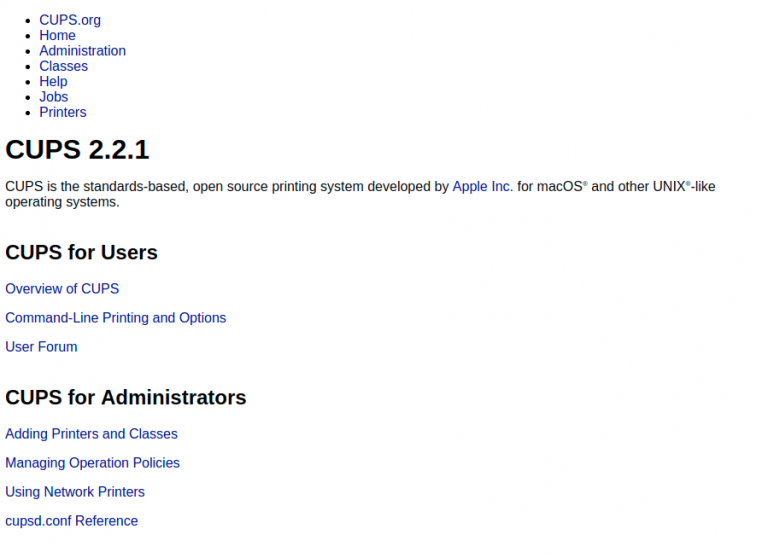Visit the User Forum link

point(41,347)
